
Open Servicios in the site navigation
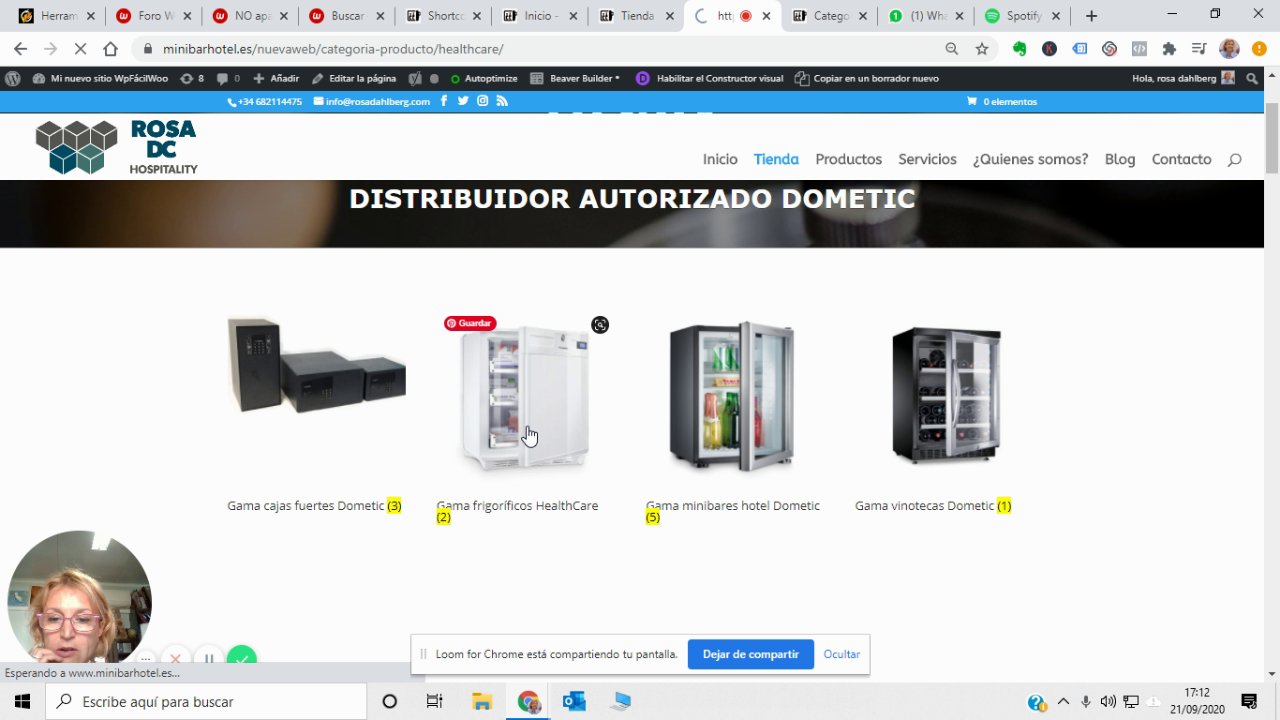click(x=927, y=159)
